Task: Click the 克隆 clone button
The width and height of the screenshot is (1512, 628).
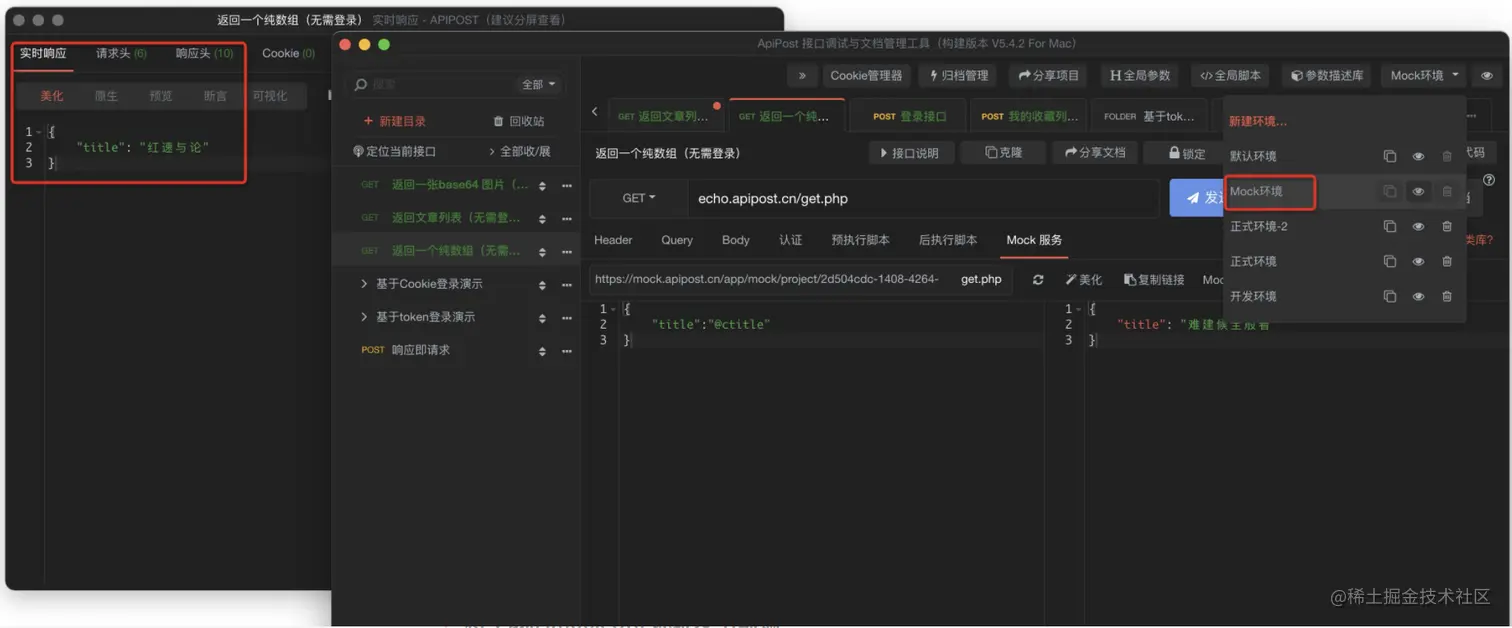Action: (1003, 153)
